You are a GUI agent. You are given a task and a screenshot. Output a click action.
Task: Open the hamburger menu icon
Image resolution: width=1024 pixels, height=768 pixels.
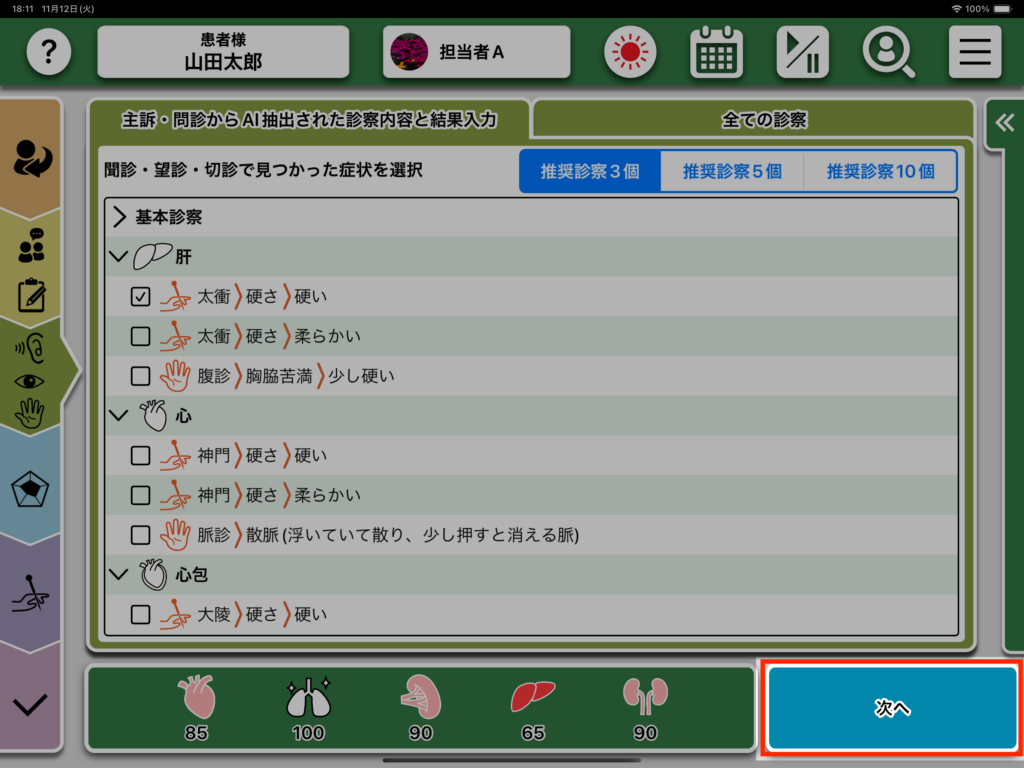pyautogui.click(x=974, y=52)
